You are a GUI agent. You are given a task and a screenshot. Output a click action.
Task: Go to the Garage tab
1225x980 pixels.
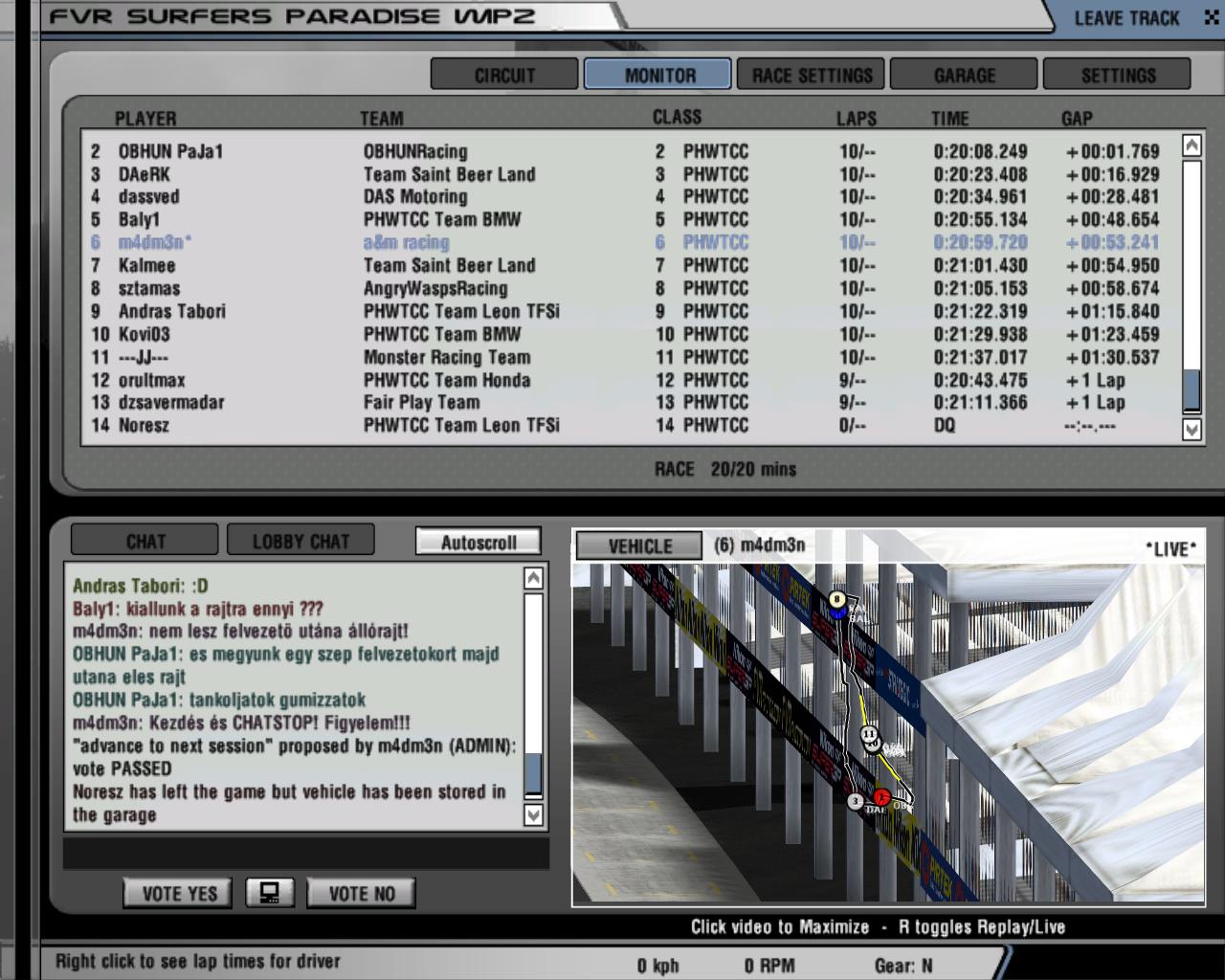[964, 75]
